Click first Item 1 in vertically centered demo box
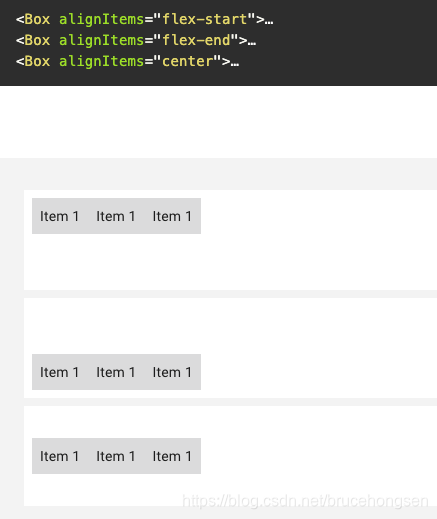 click(x=60, y=456)
